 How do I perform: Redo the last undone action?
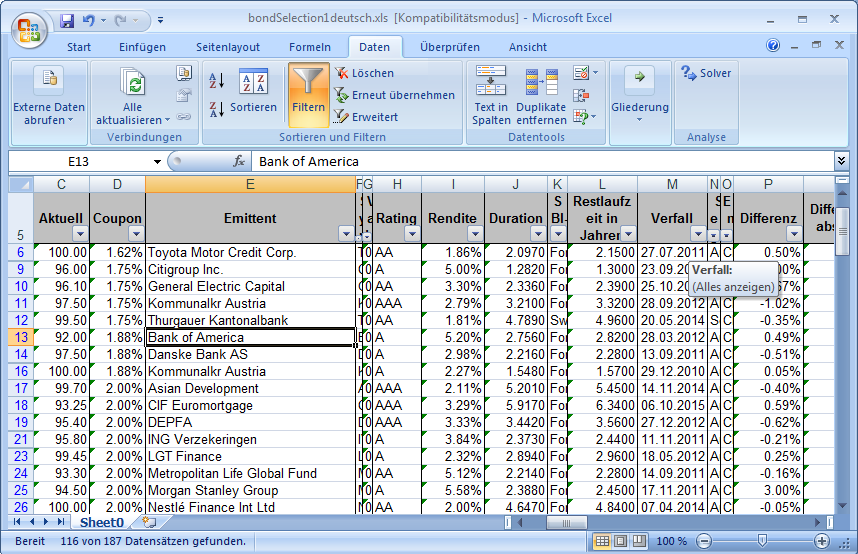tap(120, 21)
